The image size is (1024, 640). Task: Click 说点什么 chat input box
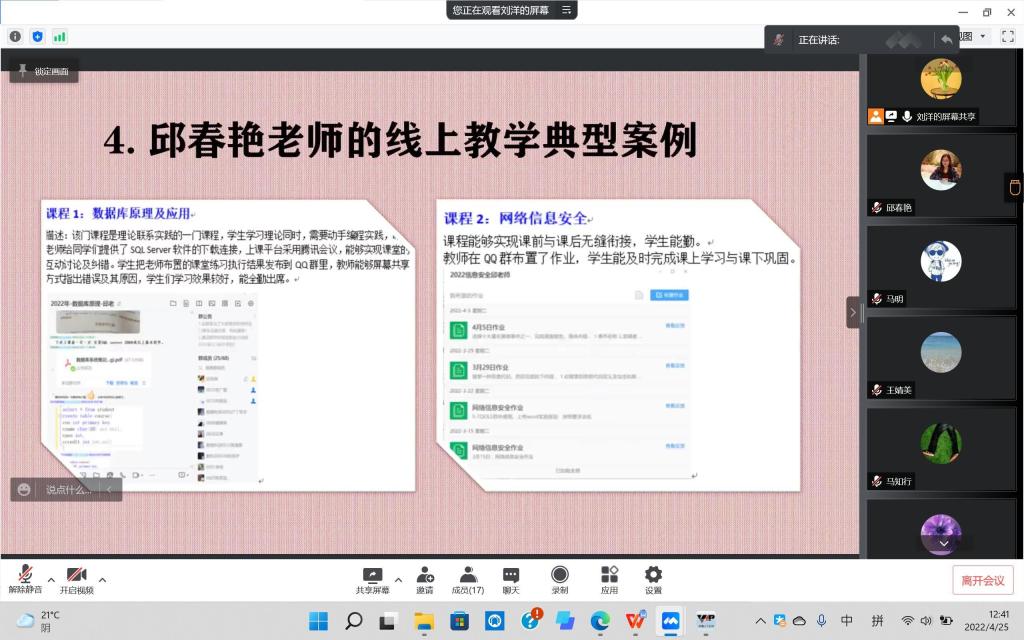click(67, 489)
